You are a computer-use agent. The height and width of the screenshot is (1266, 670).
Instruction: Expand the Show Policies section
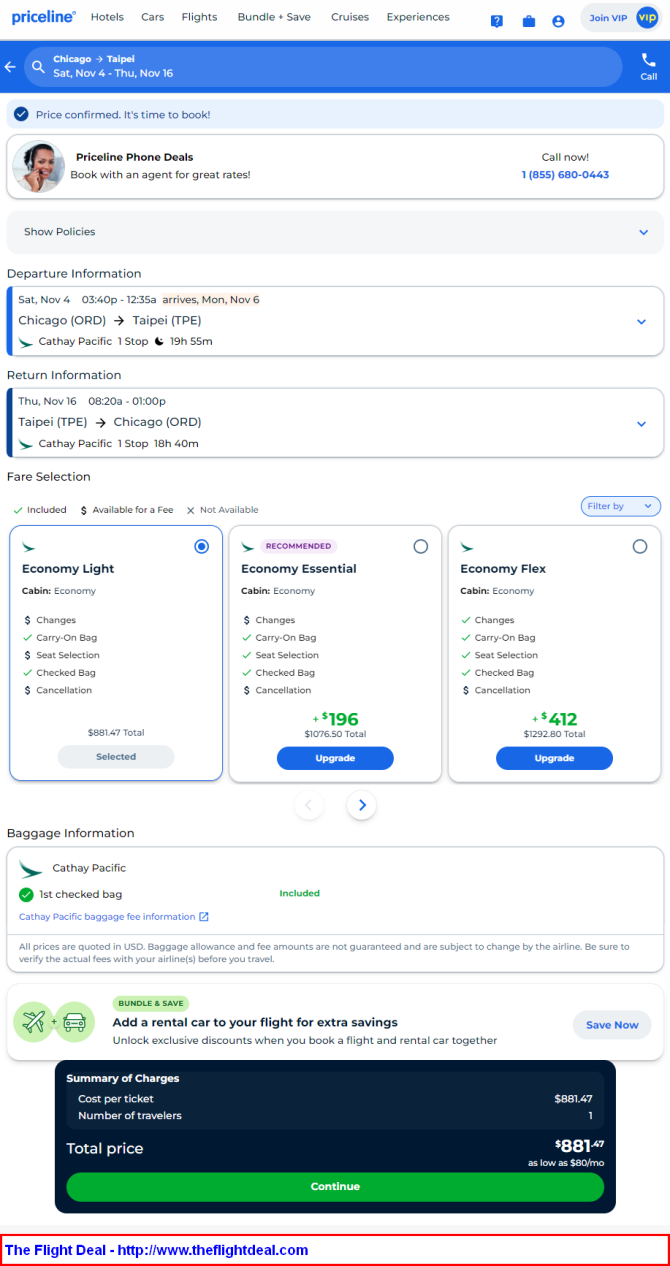coord(335,232)
